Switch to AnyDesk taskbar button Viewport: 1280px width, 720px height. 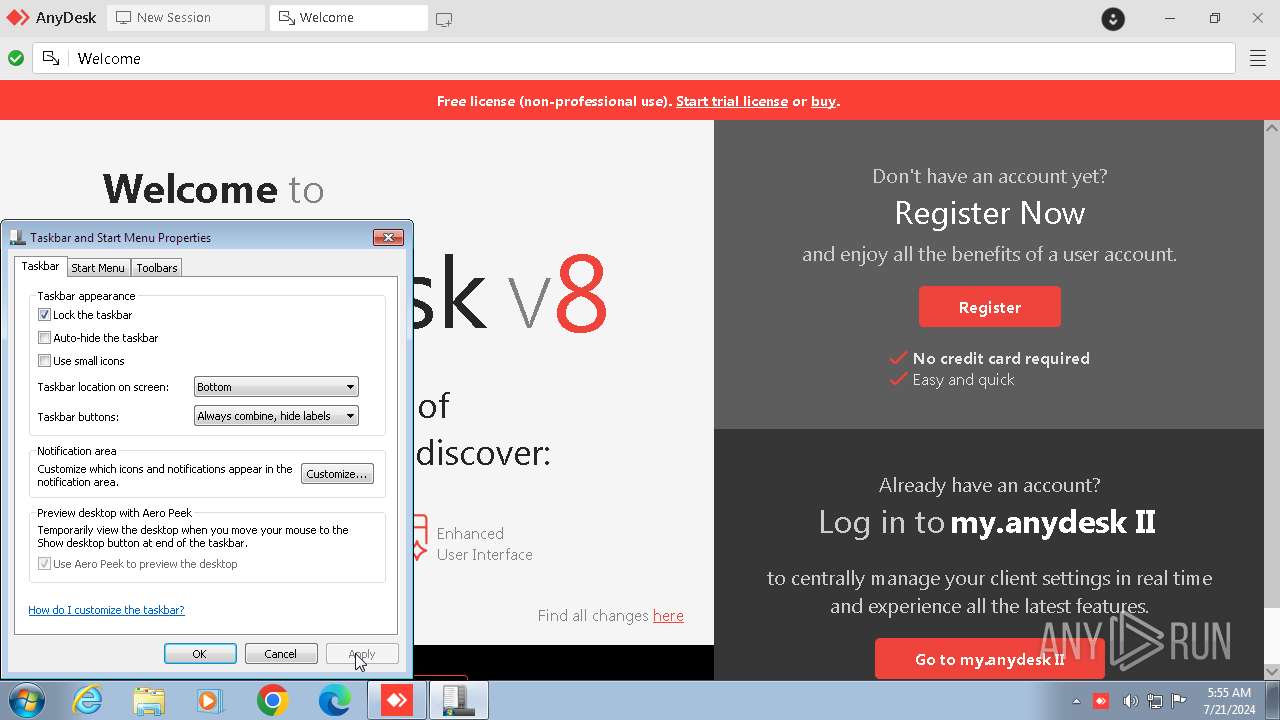[397, 700]
